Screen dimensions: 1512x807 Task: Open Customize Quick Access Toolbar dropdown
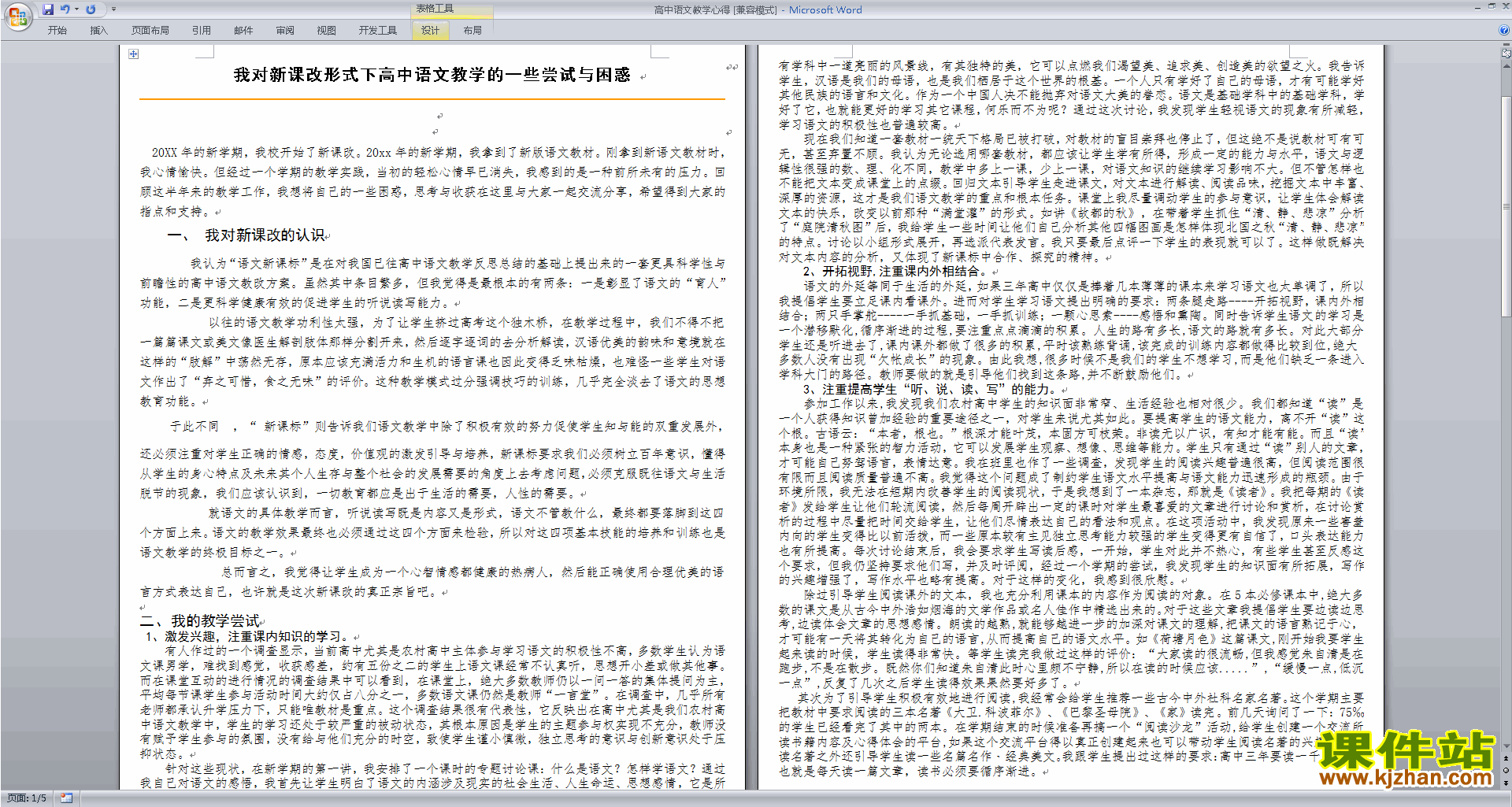[113, 9]
